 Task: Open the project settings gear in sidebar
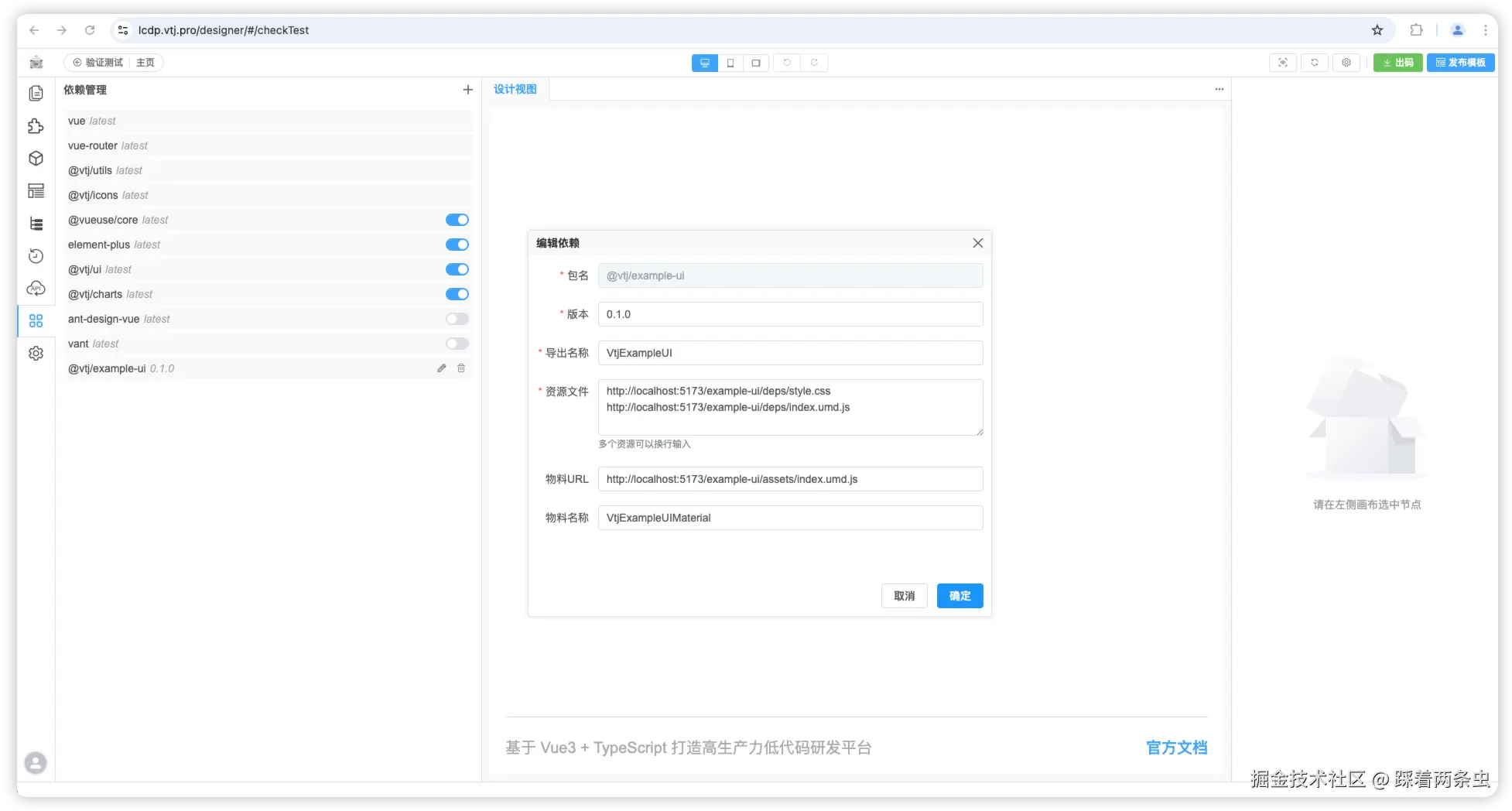tap(36, 354)
